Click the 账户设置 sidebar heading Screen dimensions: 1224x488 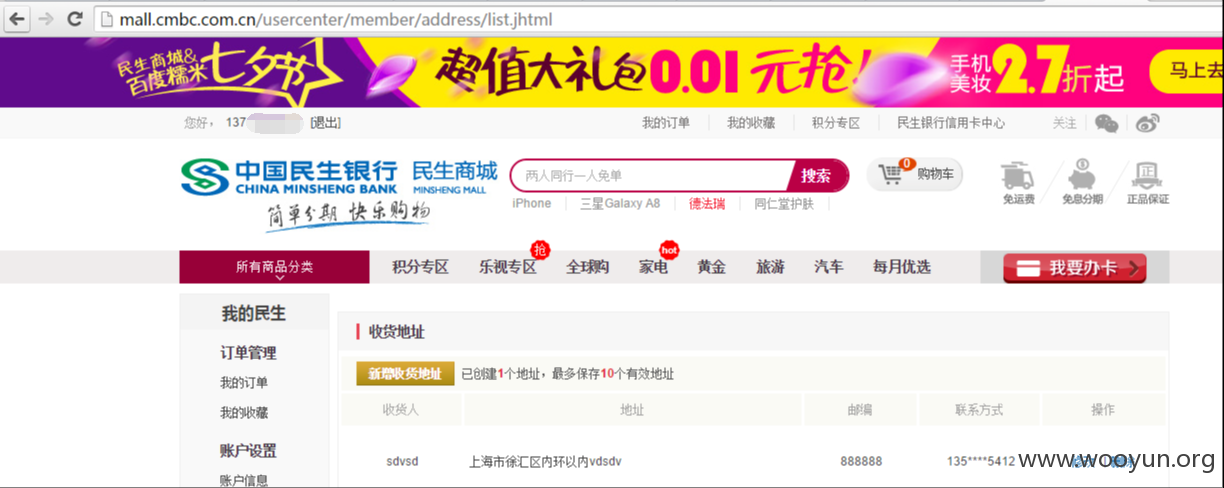pyautogui.click(x=248, y=451)
